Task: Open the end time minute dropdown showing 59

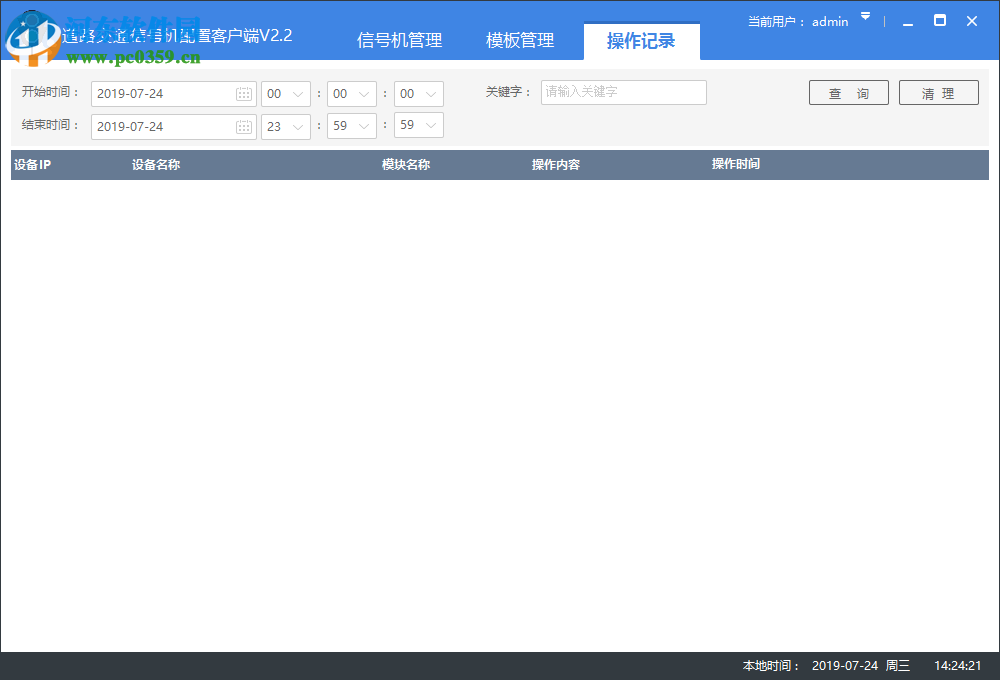Action: coord(363,125)
